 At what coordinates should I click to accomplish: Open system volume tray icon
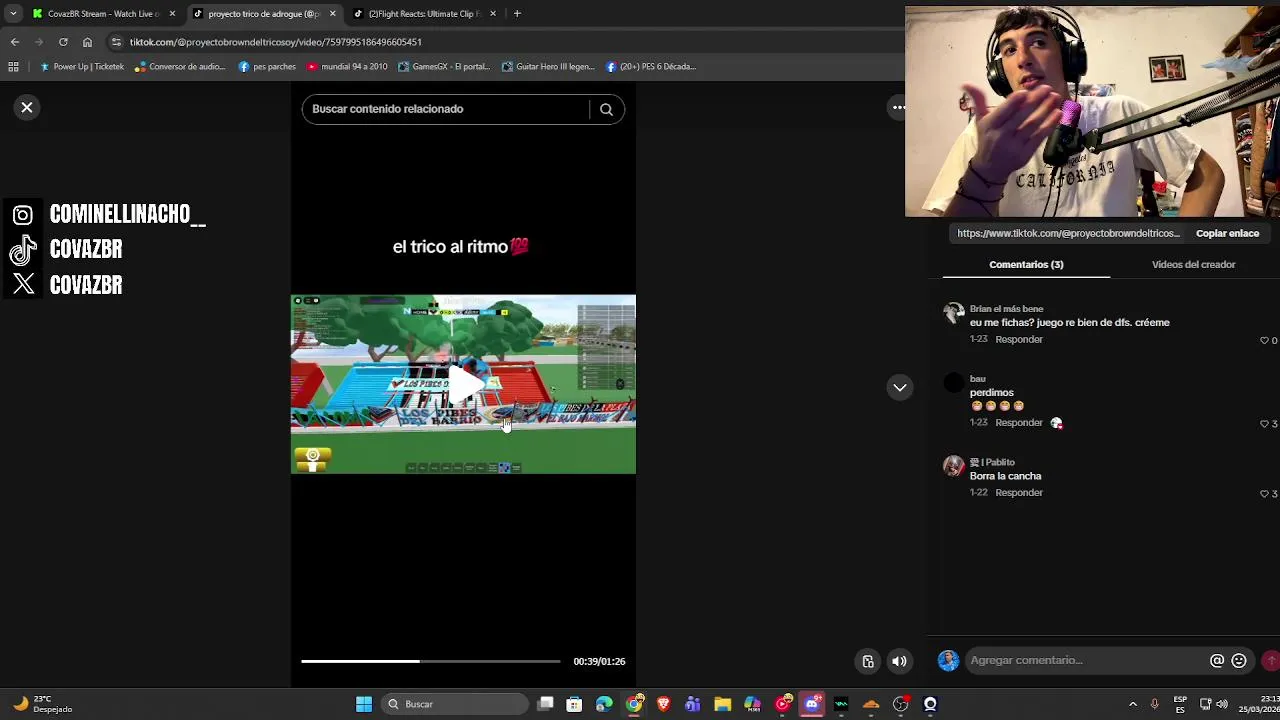coord(1222,704)
